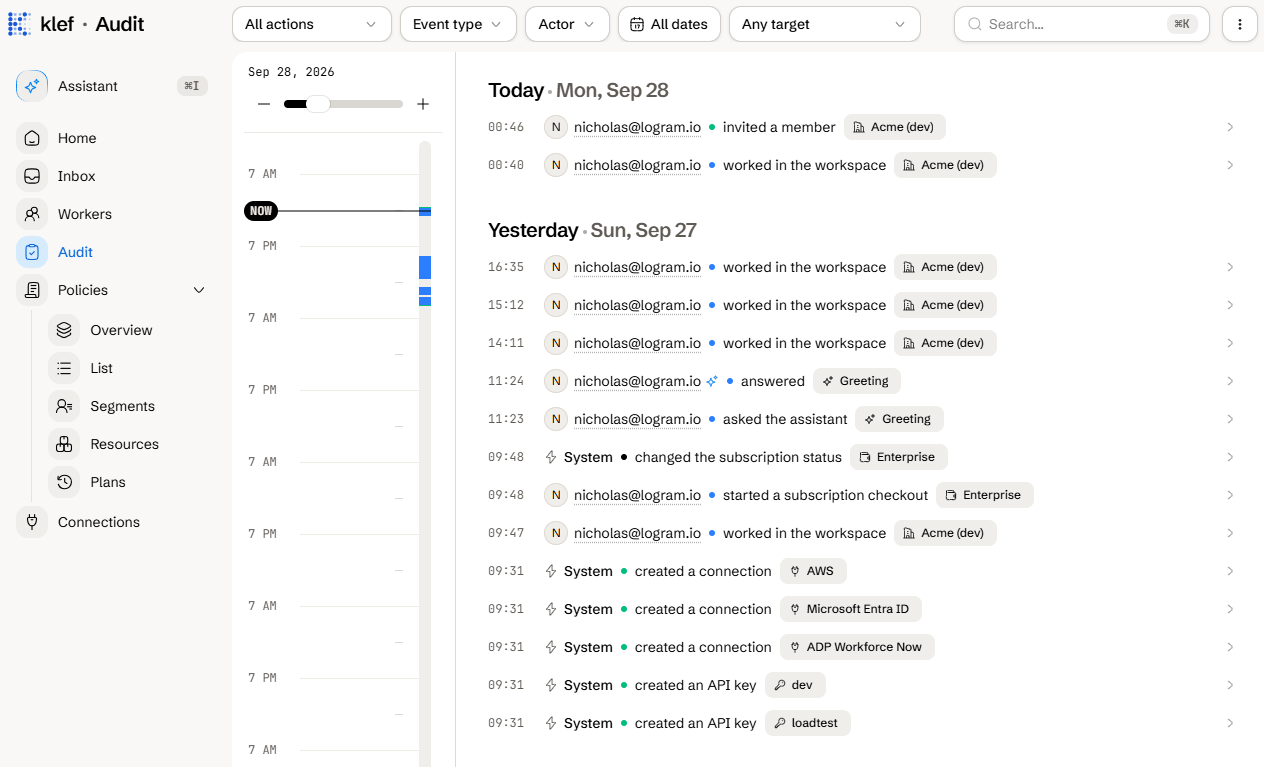The image size is (1264, 767).
Task: Click the klef logo icon
Action: click(19, 24)
